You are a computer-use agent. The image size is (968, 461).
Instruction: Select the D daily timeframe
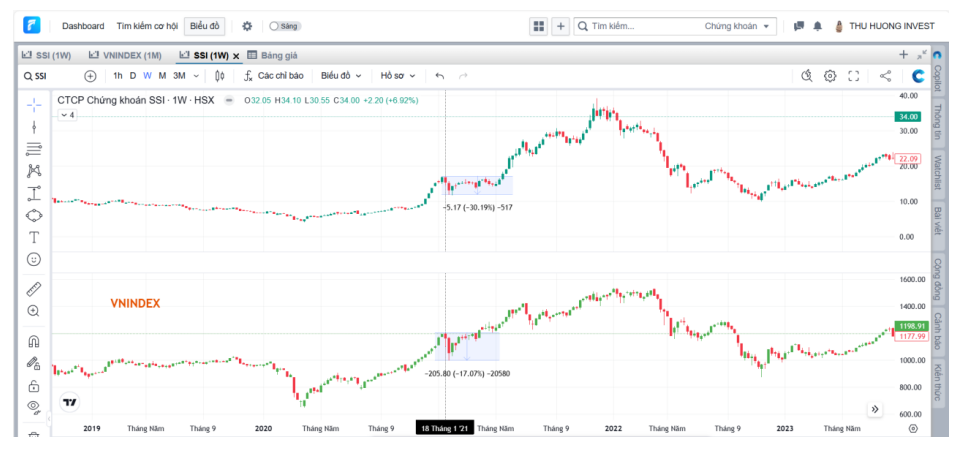pyautogui.click(x=133, y=76)
